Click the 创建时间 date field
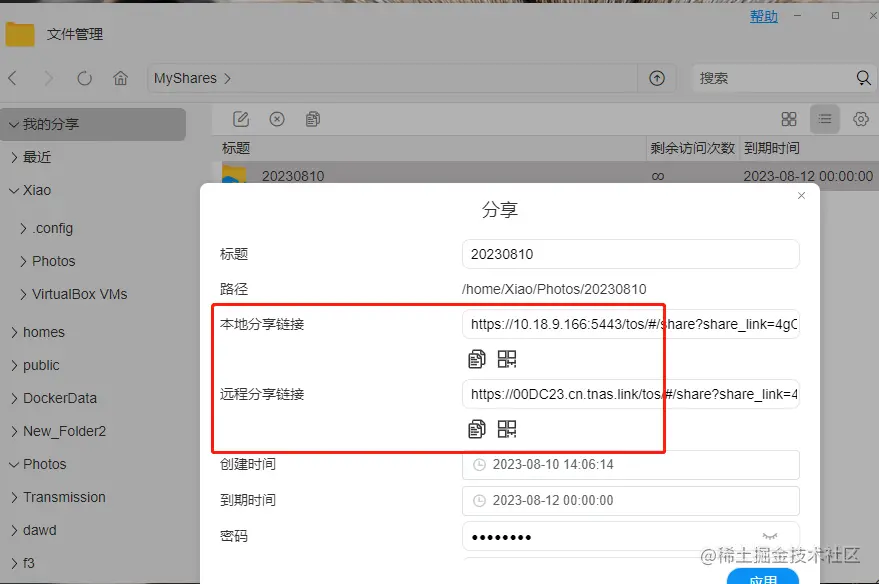Image resolution: width=879 pixels, height=584 pixels. [631, 465]
